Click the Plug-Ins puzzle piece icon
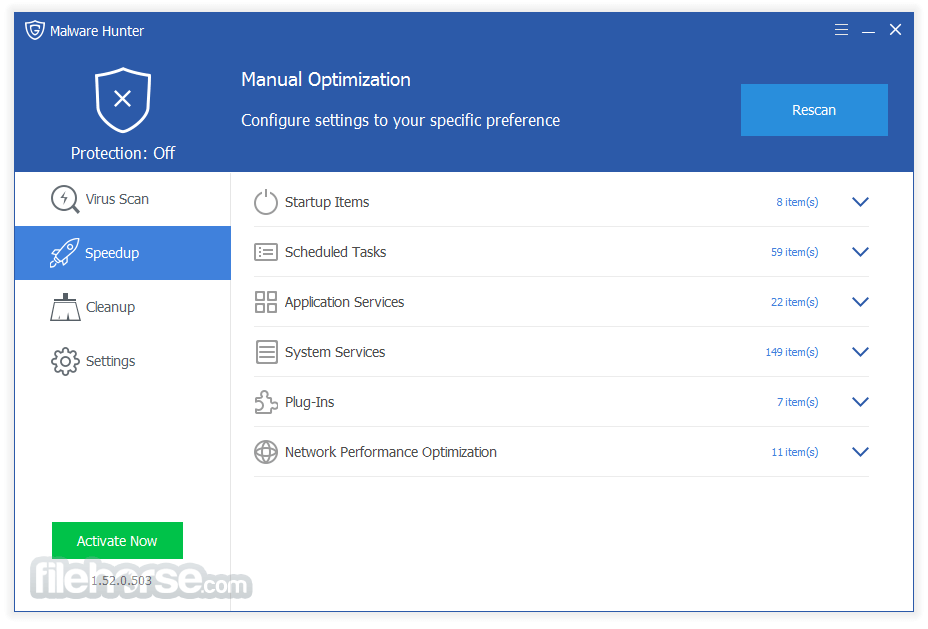Viewport: 928px width, 629px height. (266, 402)
